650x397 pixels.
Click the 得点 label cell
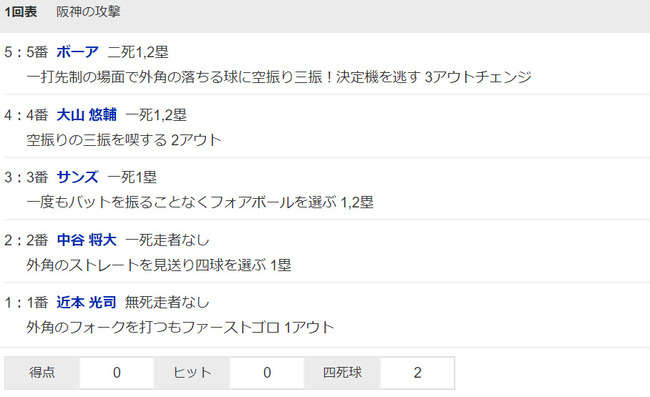[42, 373]
